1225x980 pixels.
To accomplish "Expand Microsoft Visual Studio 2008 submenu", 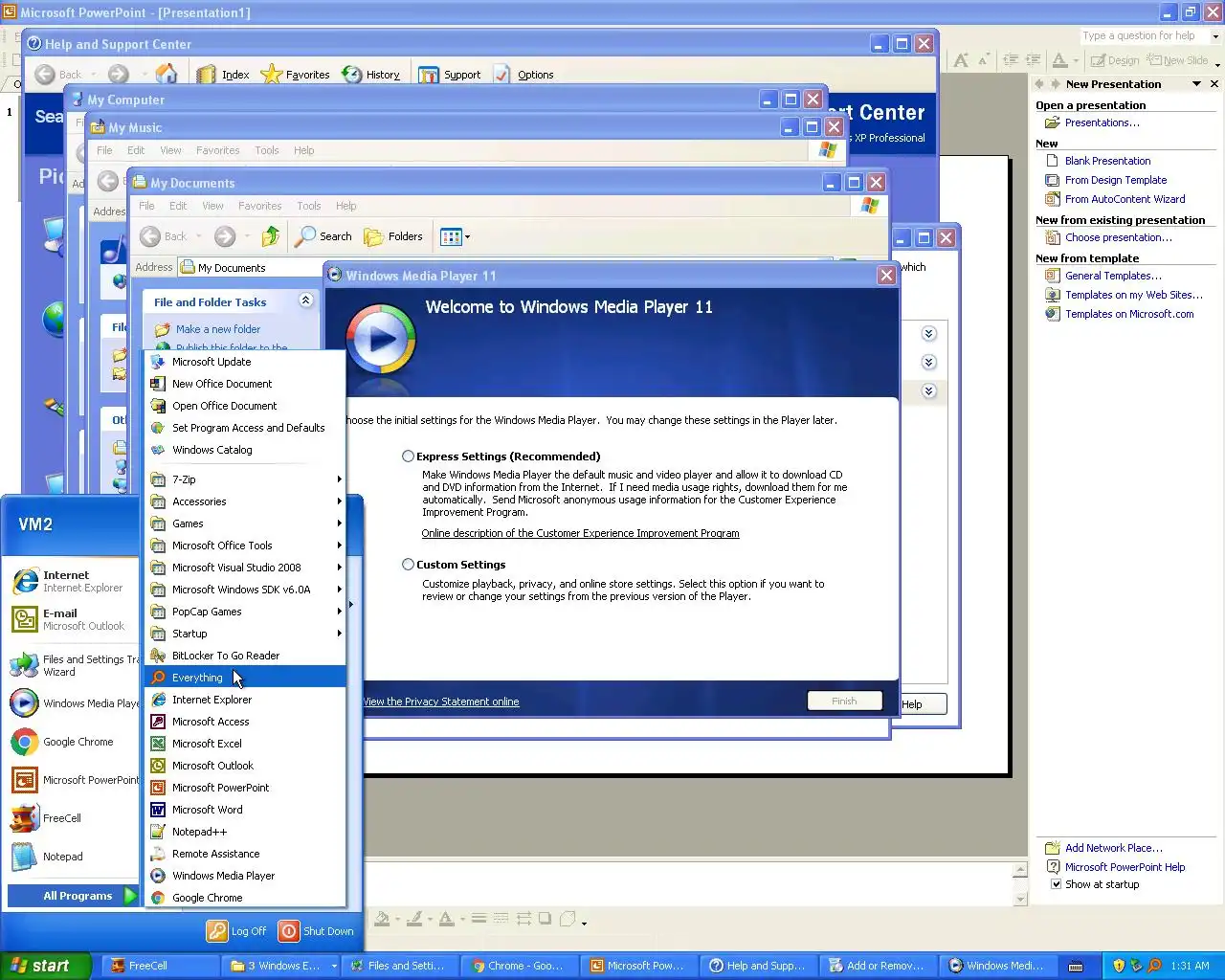I will point(245,567).
